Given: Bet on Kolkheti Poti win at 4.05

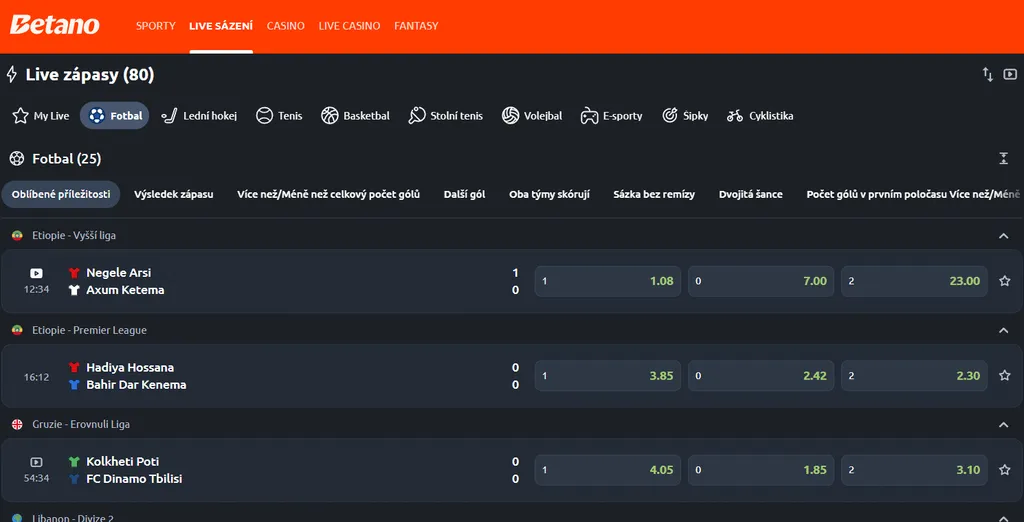Looking at the screenshot, I should (x=607, y=470).
